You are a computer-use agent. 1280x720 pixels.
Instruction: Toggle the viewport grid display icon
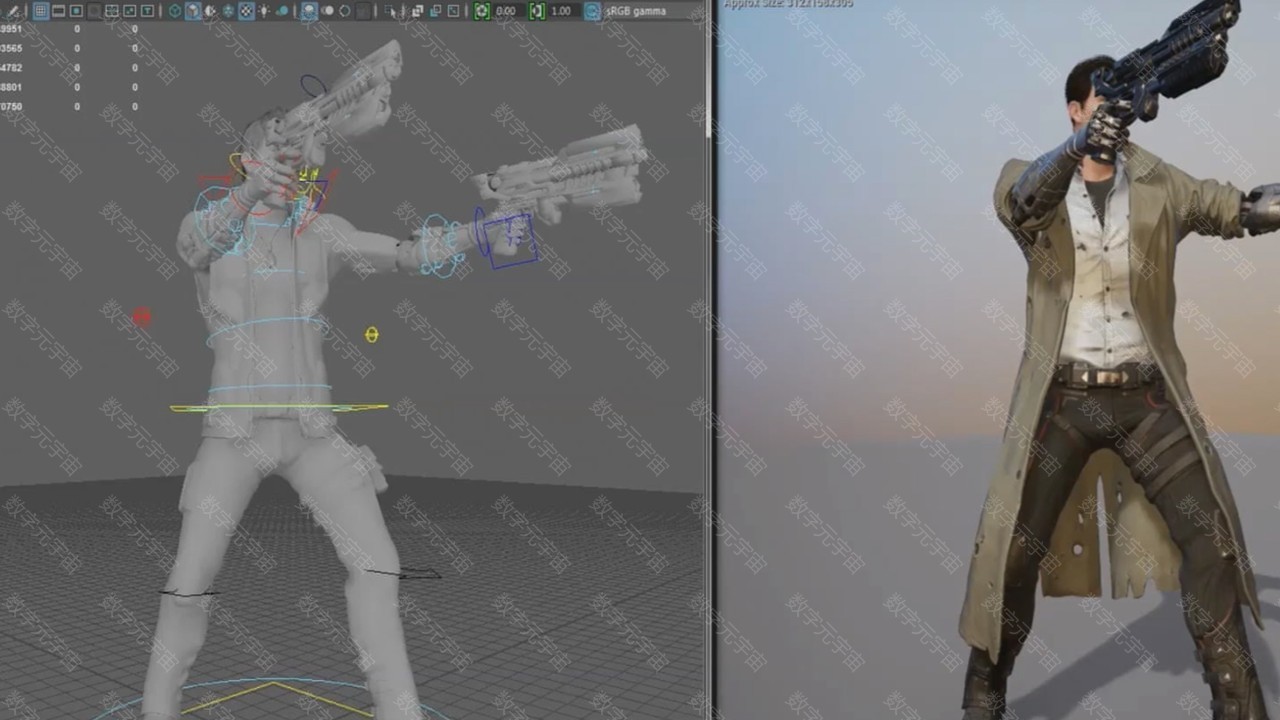41,11
